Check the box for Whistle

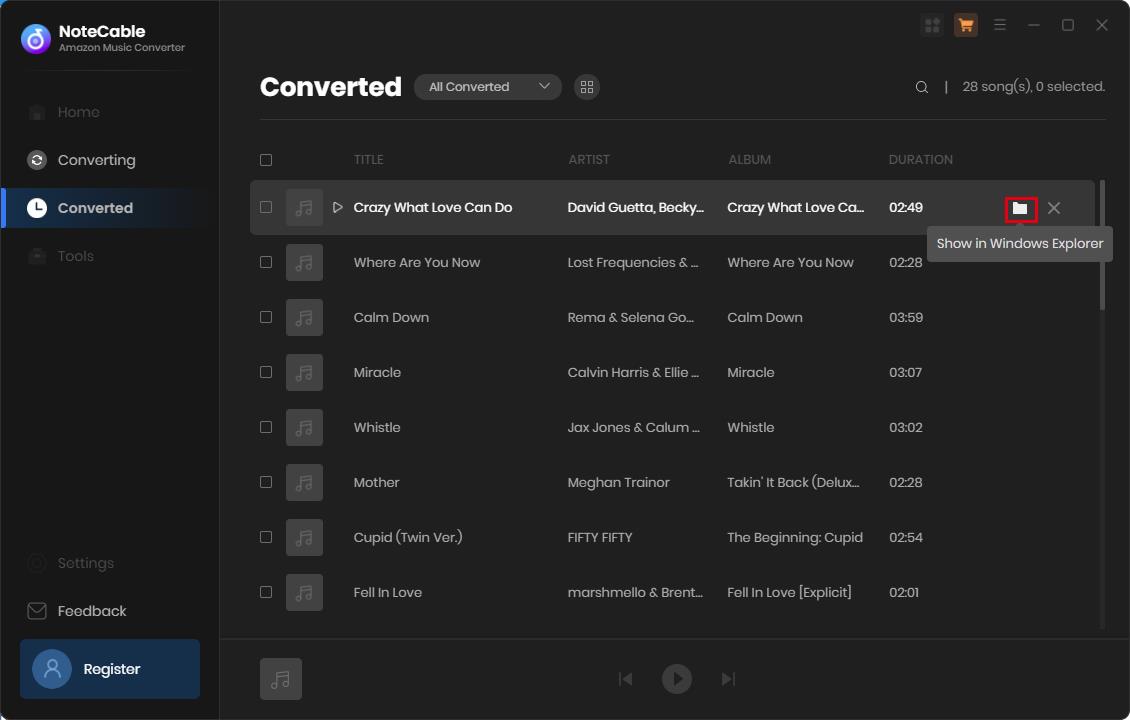(266, 427)
